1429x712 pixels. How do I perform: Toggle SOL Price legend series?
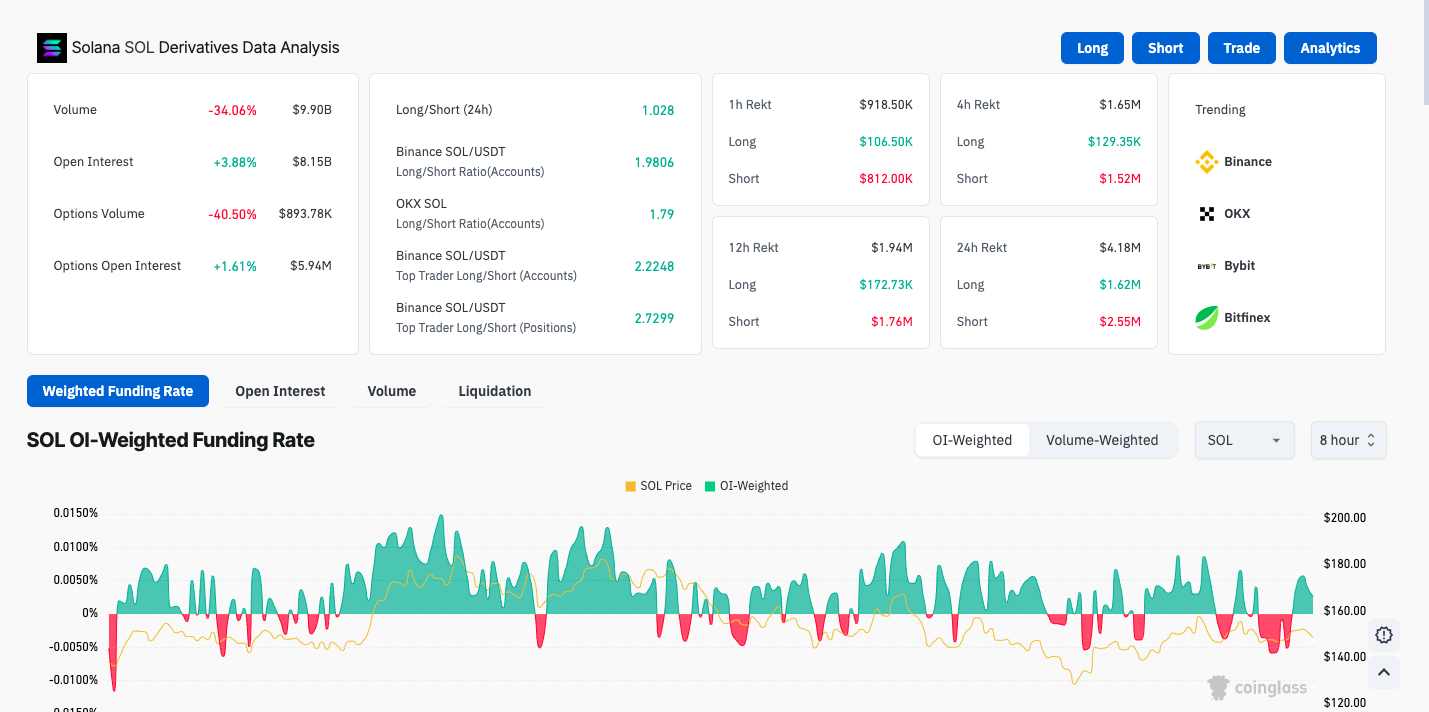coord(658,486)
